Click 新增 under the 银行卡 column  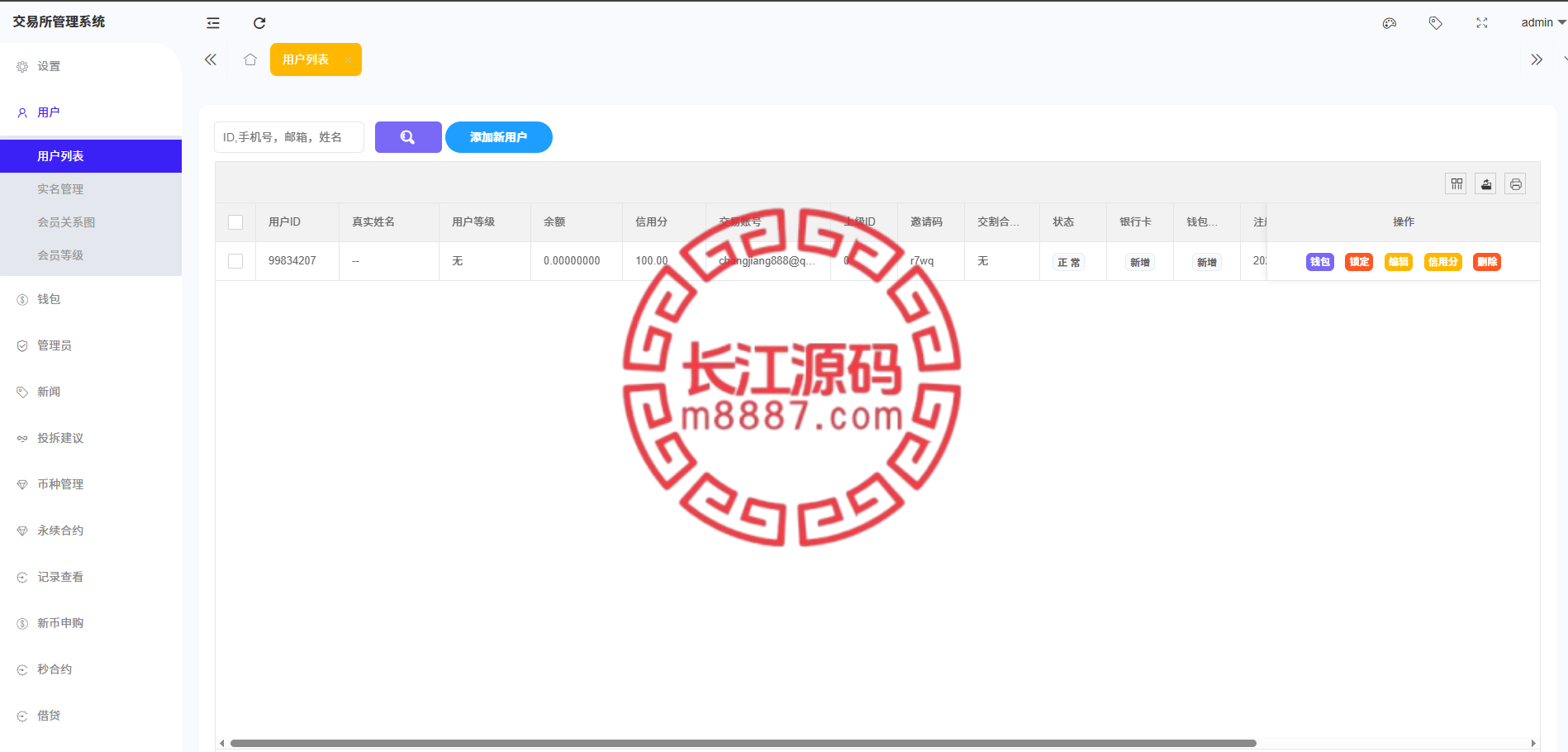[1140, 262]
